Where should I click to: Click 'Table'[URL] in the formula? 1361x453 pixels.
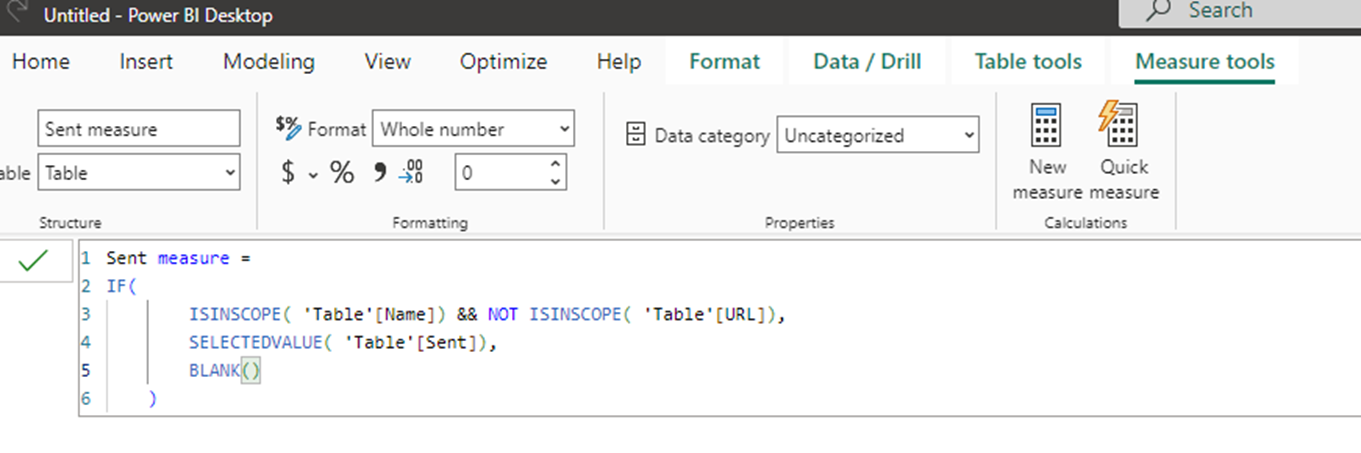tap(707, 314)
